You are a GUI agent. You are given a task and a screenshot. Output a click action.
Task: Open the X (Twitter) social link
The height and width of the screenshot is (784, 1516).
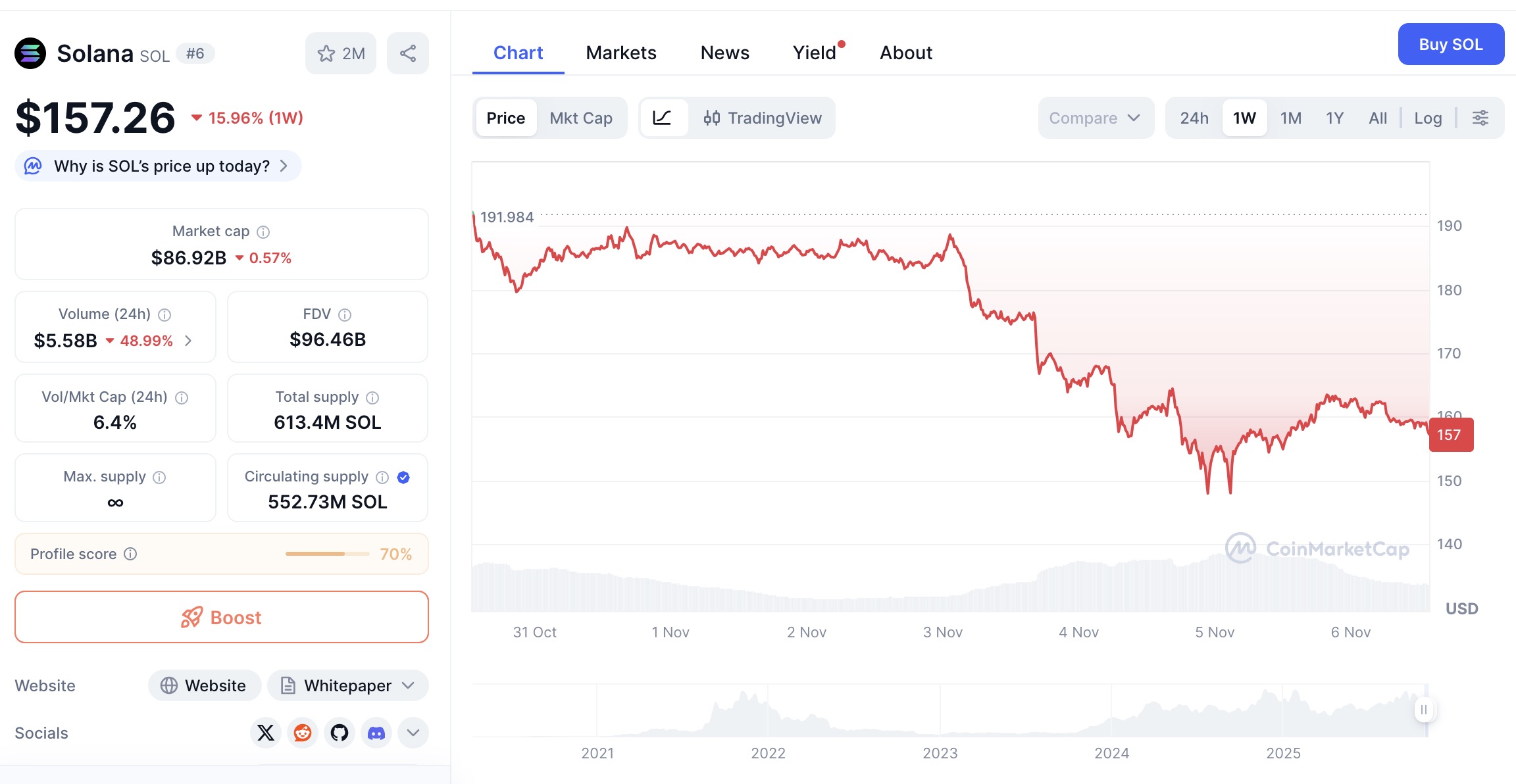(266, 733)
